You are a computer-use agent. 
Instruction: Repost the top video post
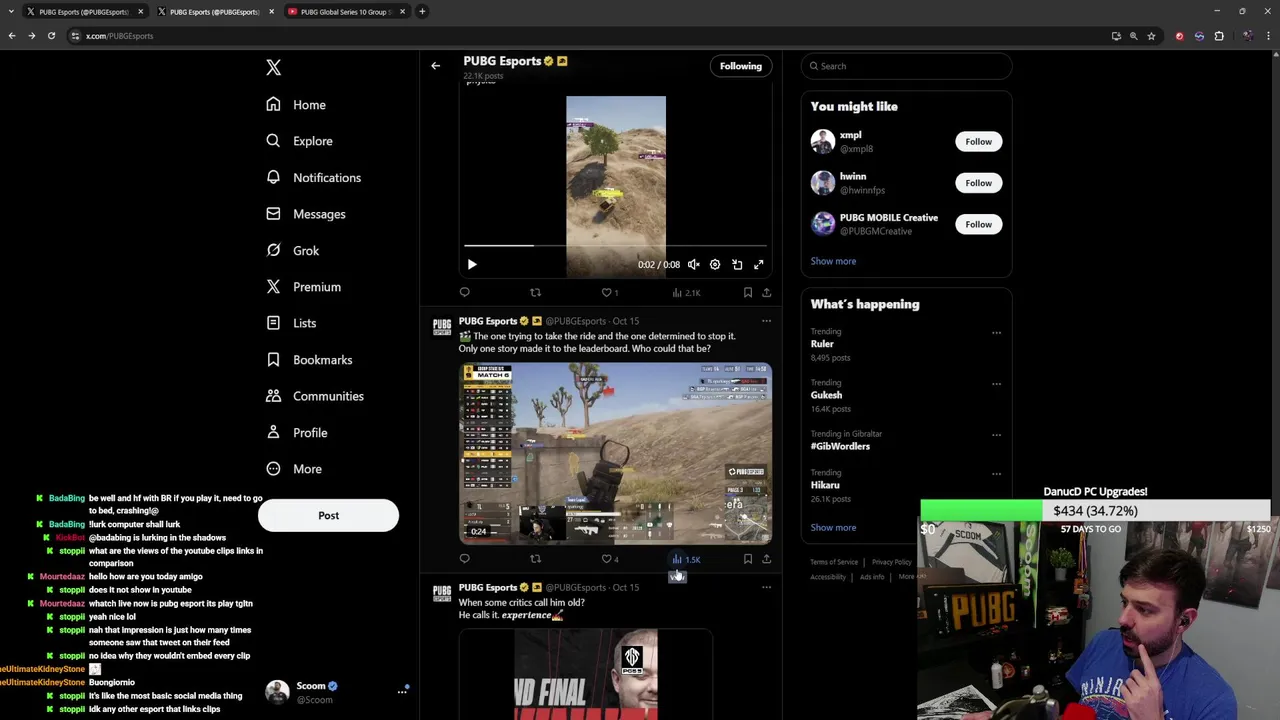(x=535, y=293)
